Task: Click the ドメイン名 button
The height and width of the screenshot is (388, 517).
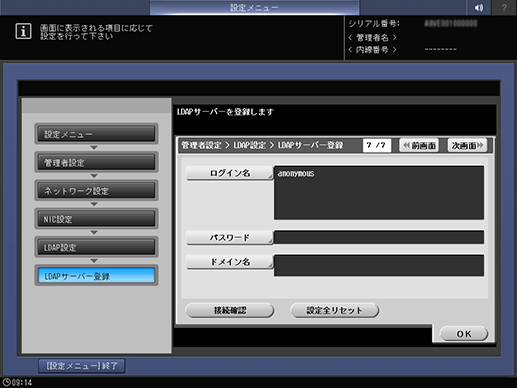Action: point(230,262)
